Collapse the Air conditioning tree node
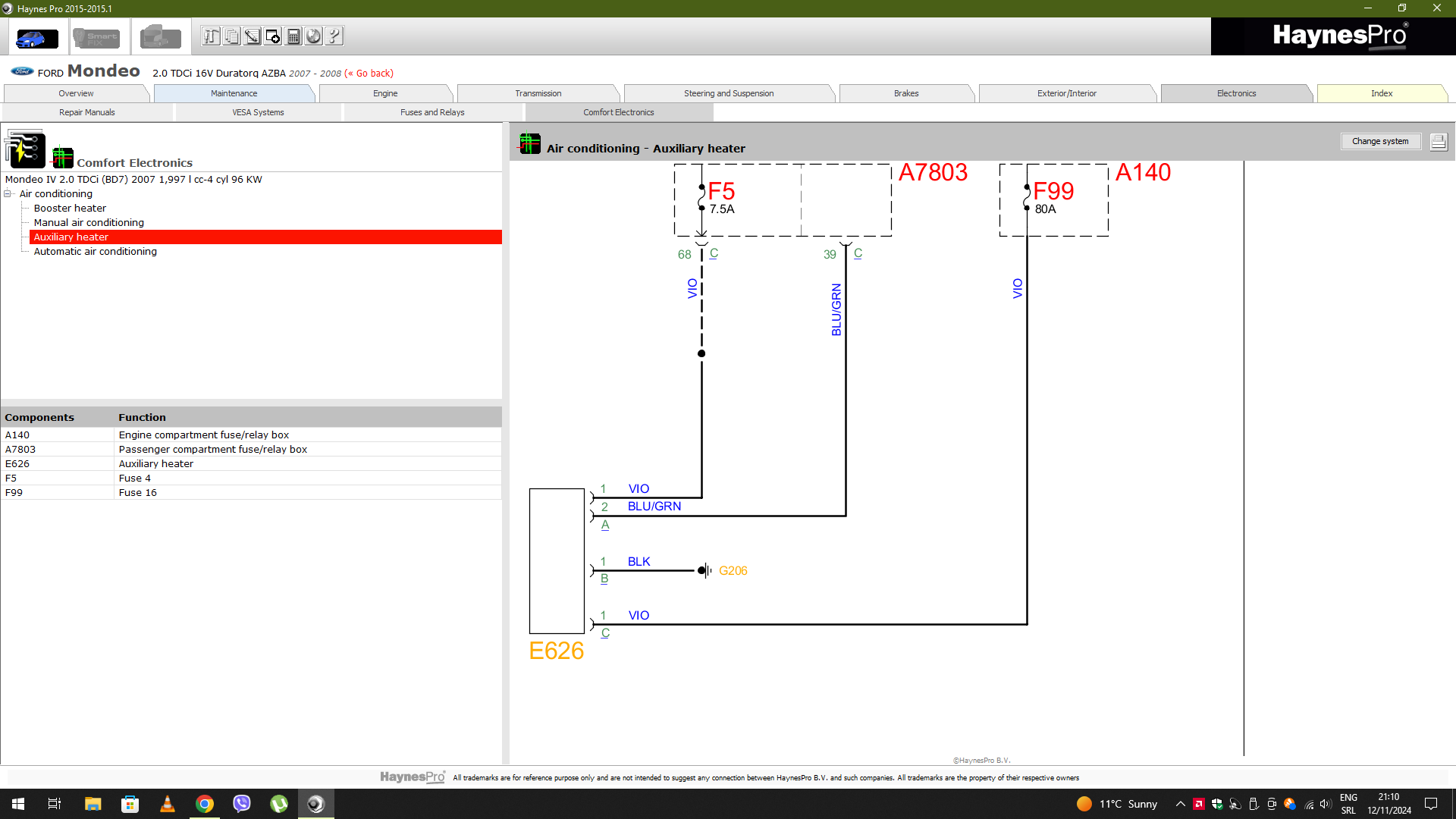This screenshot has width=1456, height=819. (x=8, y=193)
